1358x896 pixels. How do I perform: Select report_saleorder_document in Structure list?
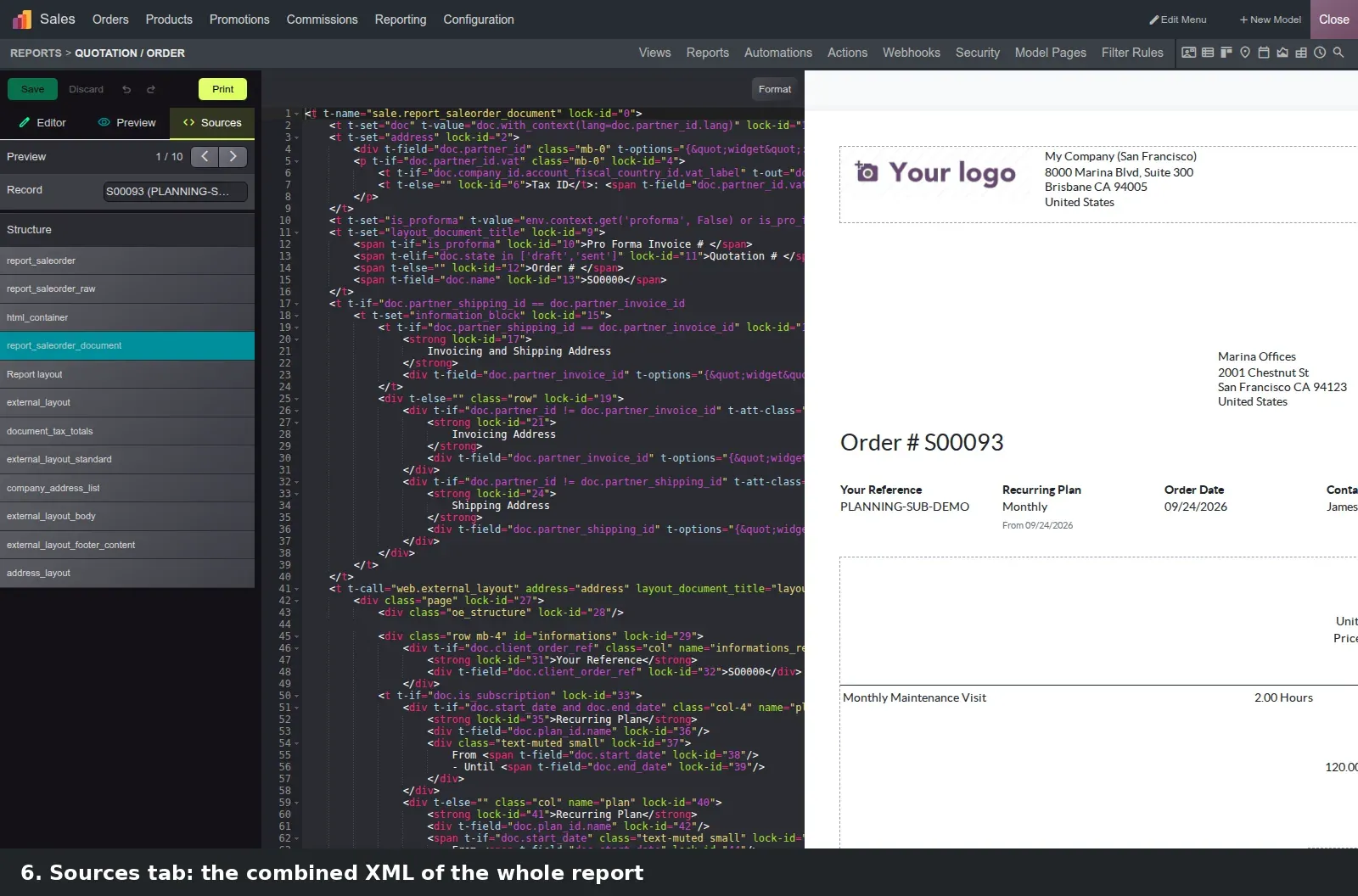[127, 345]
